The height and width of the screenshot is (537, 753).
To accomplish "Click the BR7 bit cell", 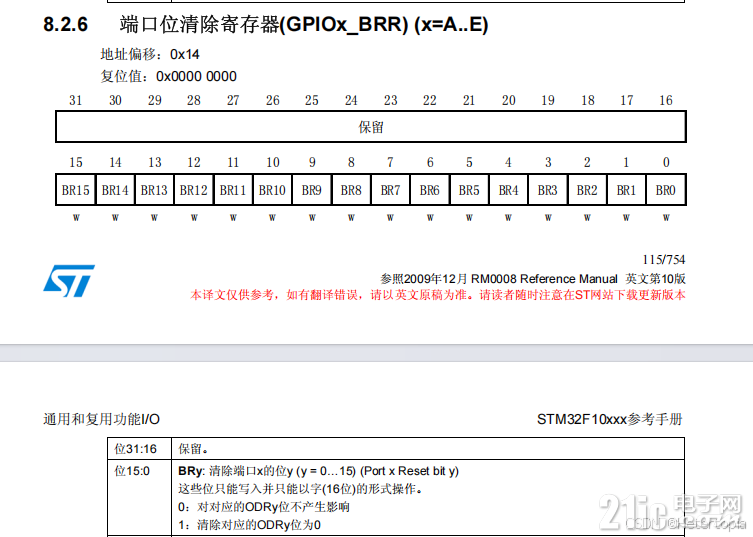I will click(x=390, y=190).
